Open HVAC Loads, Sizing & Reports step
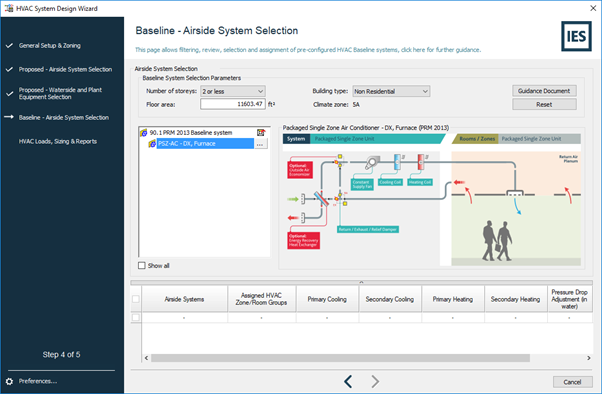Image resolution: width=602 pixels, height=394 pixels. click(x=58, y=141)
